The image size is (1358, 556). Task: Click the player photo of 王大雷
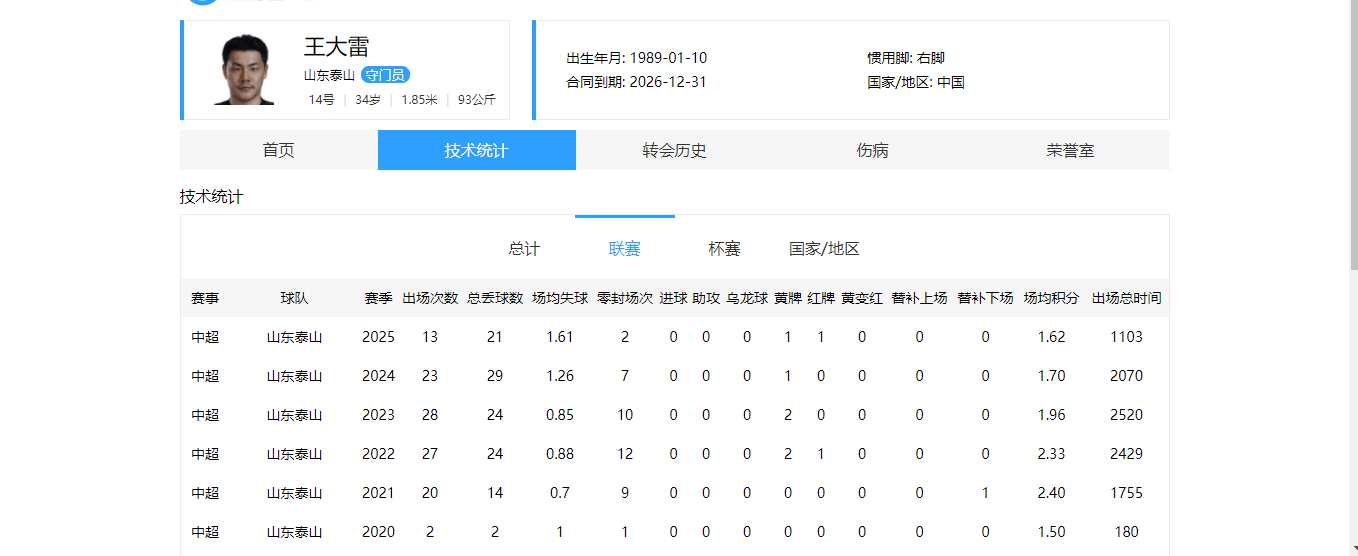pyautogui.click(x=243, y=70)
